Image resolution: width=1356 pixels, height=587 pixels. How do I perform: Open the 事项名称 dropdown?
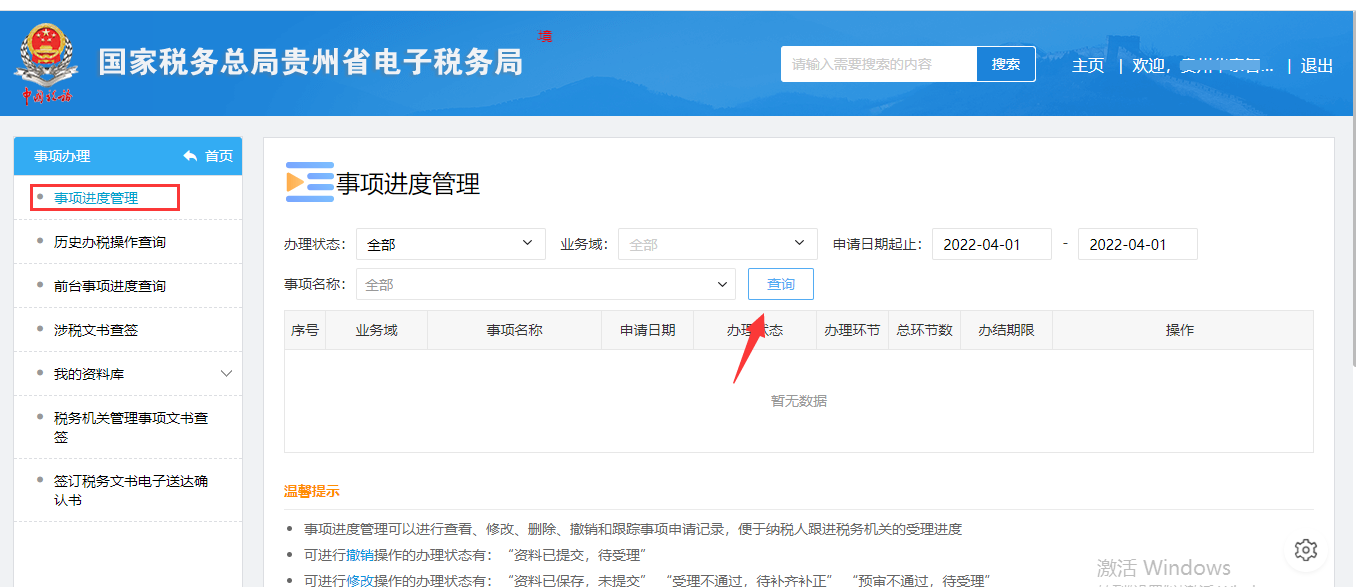pos(545,284)
